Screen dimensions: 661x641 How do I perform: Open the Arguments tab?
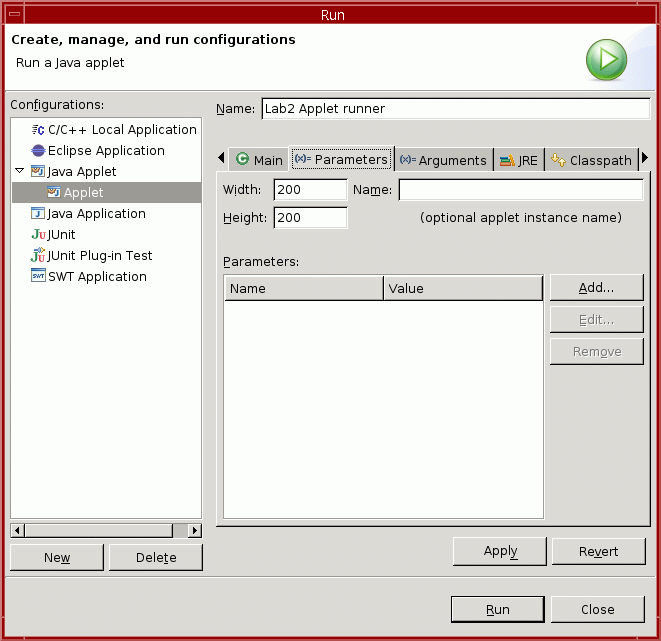coord(443,160)
